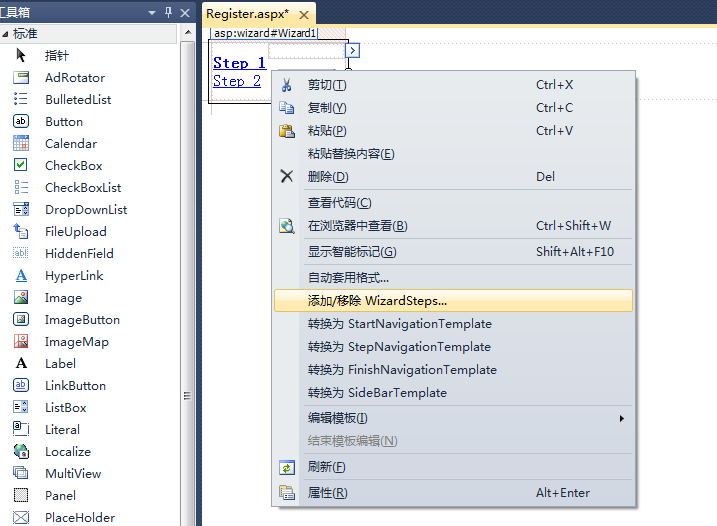Switch to the Register.aspx tab
717x526 pixels.
[247, 14]
